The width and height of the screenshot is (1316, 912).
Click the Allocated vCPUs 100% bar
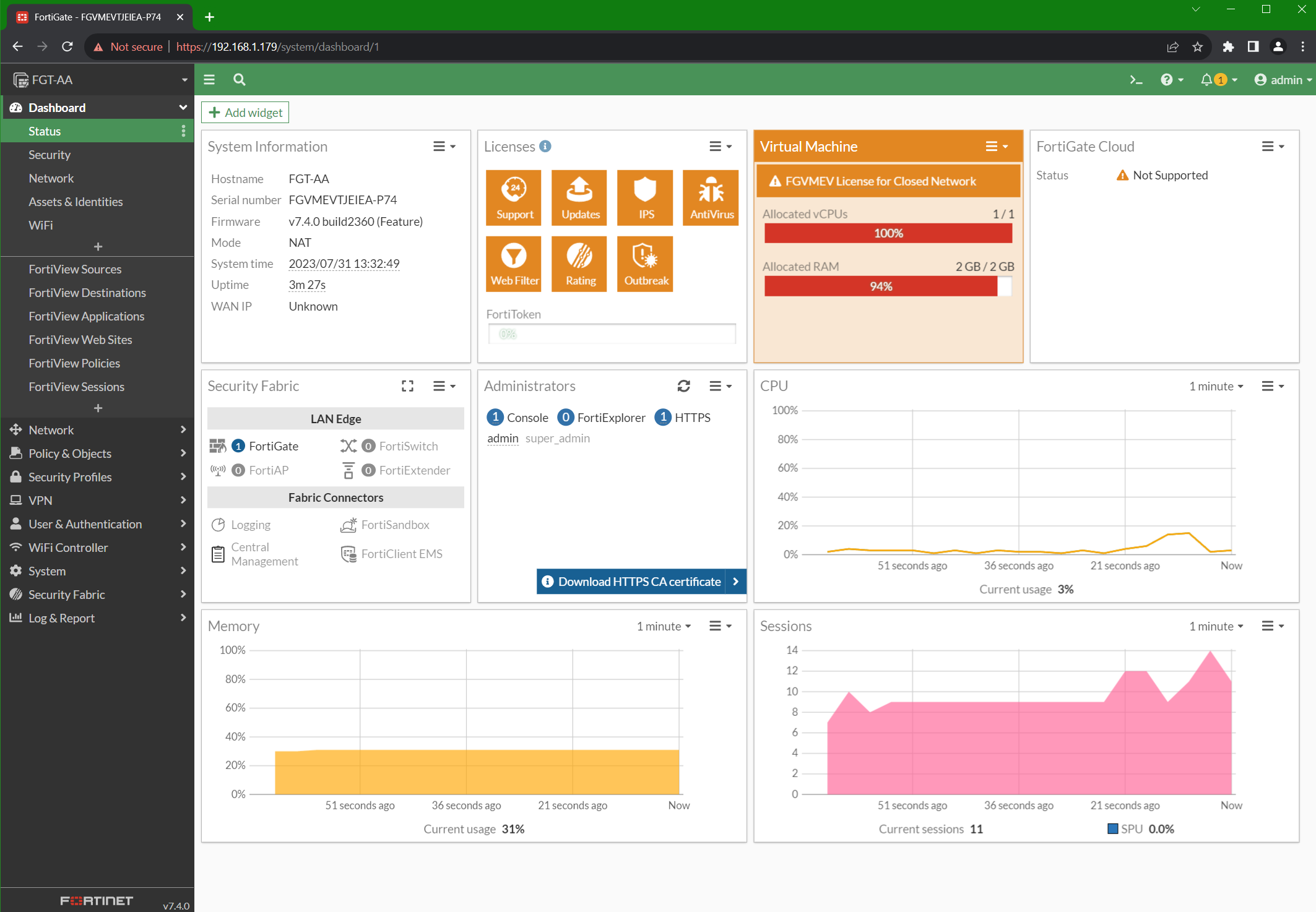[888, 233]
